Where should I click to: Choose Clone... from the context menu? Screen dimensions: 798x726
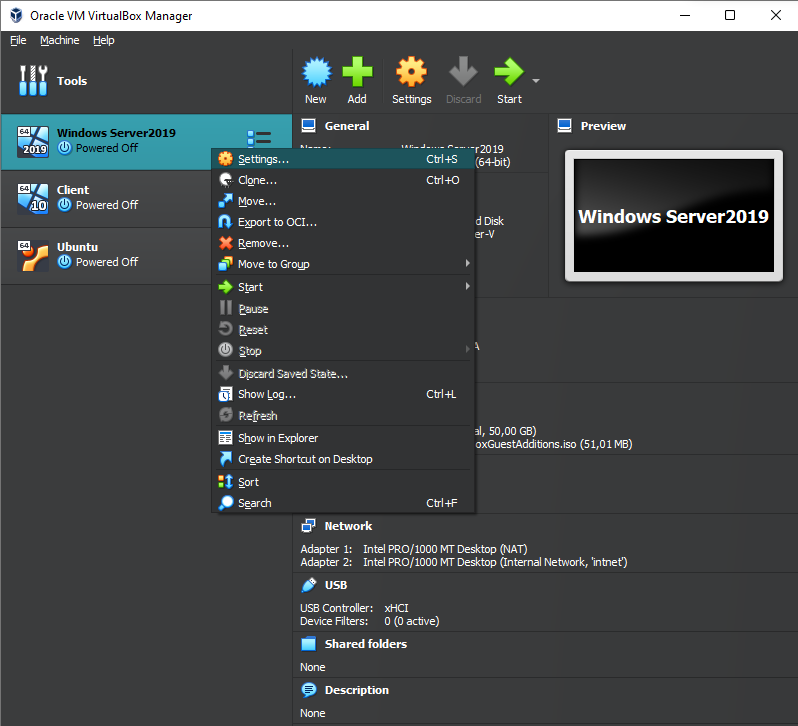(x=257, y=180)
